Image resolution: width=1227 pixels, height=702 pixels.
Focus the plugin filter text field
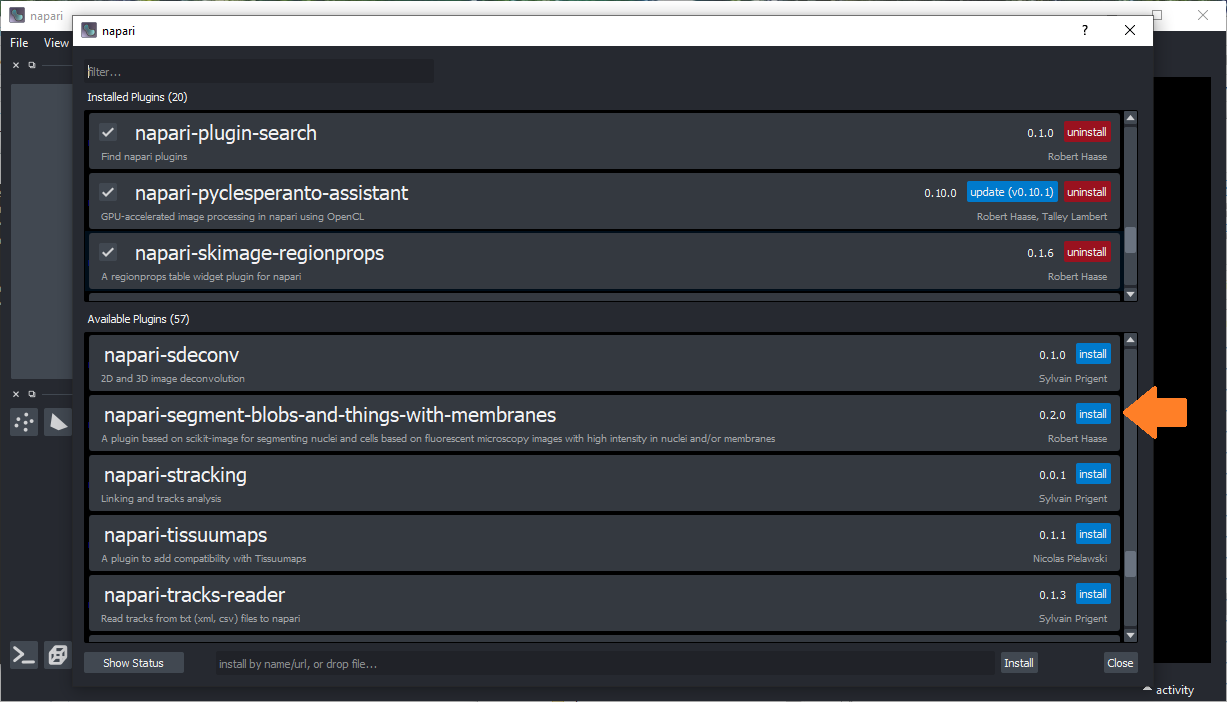pos(259,72)
